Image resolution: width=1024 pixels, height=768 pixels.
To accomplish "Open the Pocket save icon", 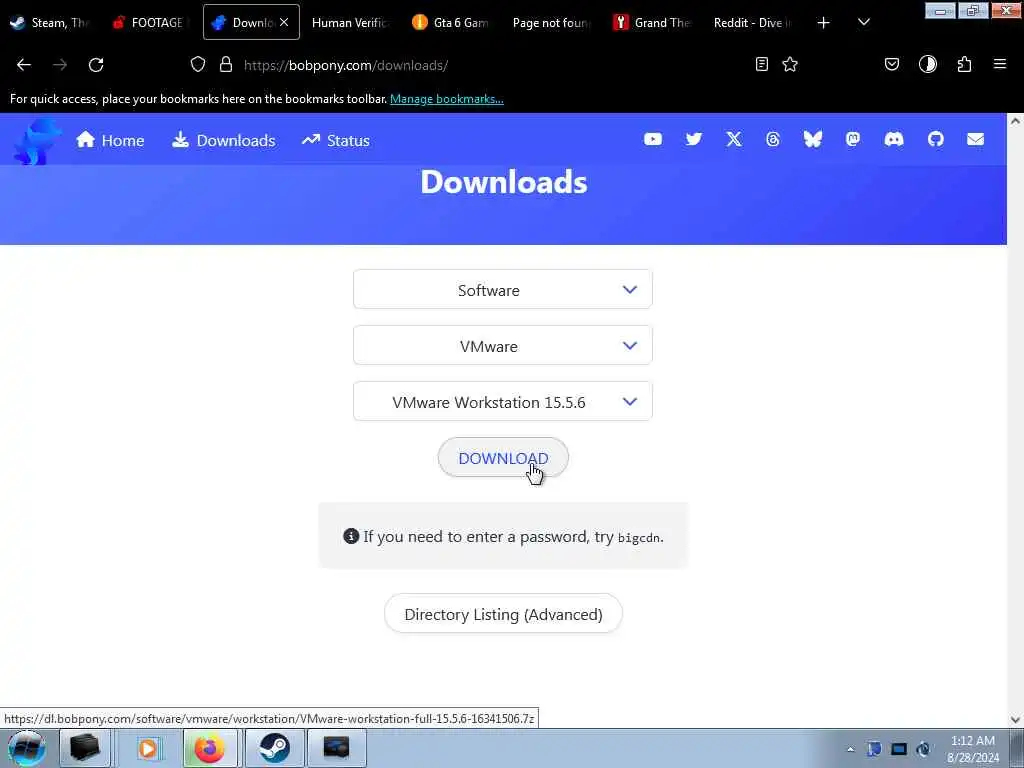I will click(x=891, y=64).
